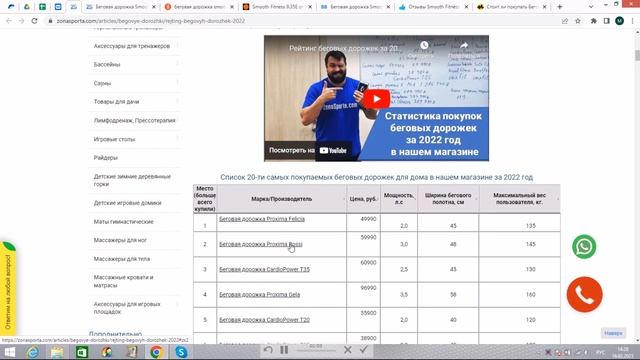Open Массажеры для тела category

coord(122,259)
